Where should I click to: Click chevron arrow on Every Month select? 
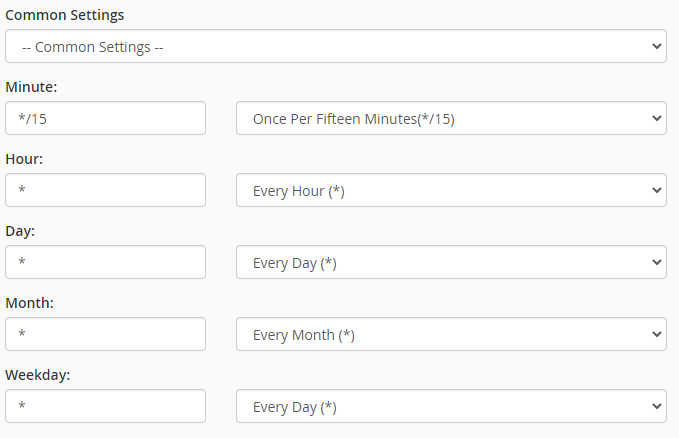pos(656,334)
